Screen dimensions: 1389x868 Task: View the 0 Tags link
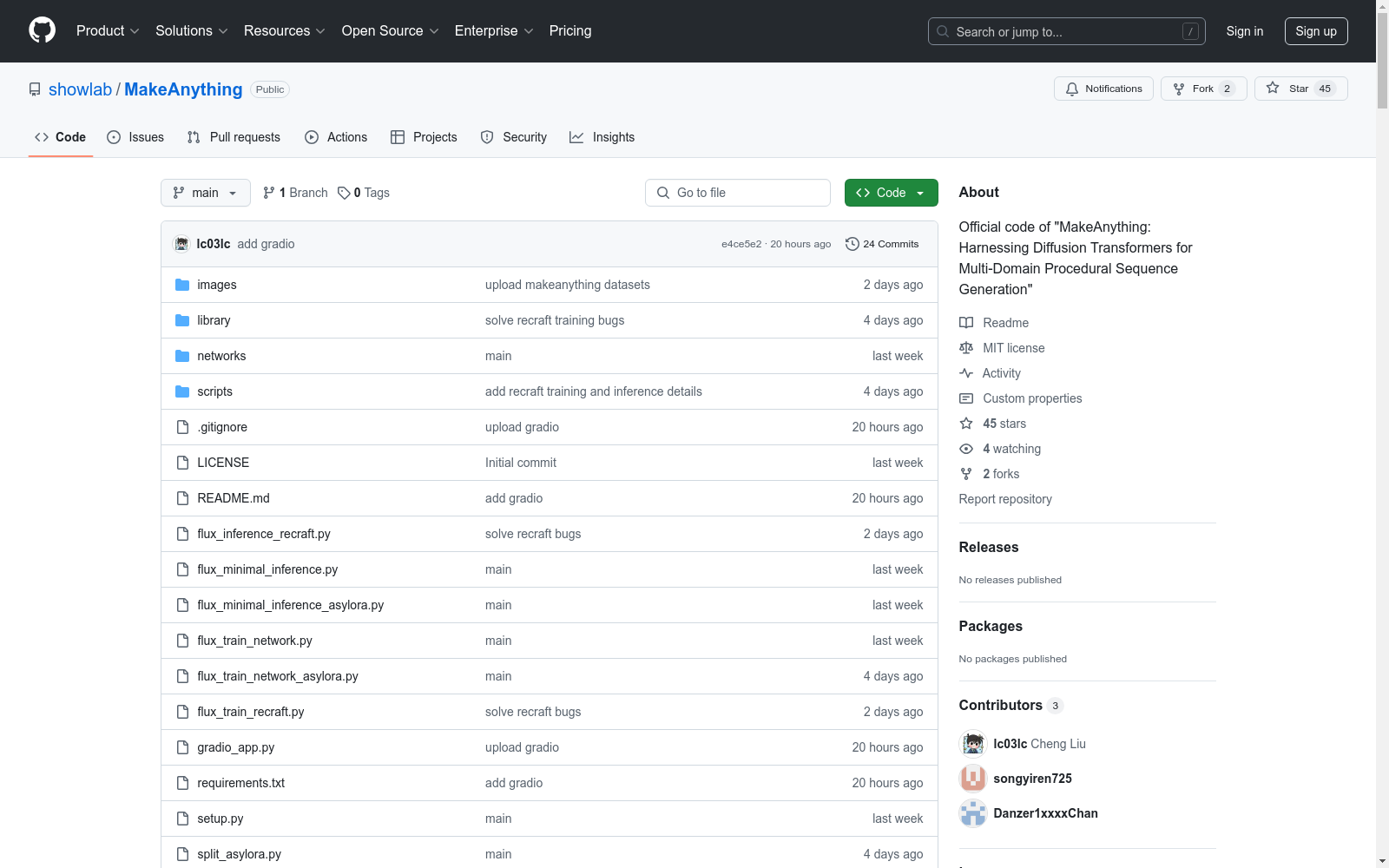tap(364, 193)
